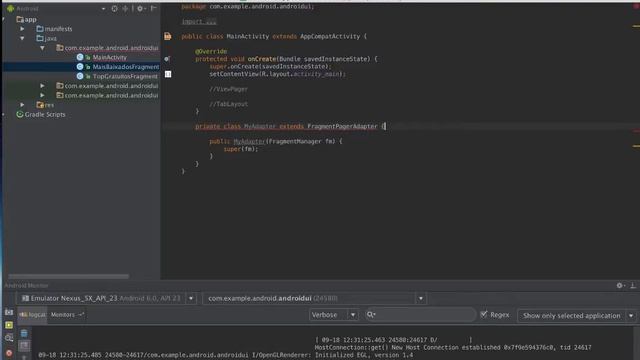Click the collapse all icon in Project panel
Viewport: 640px width, 360px height.
pyautogui.click(x=125, y=9)
